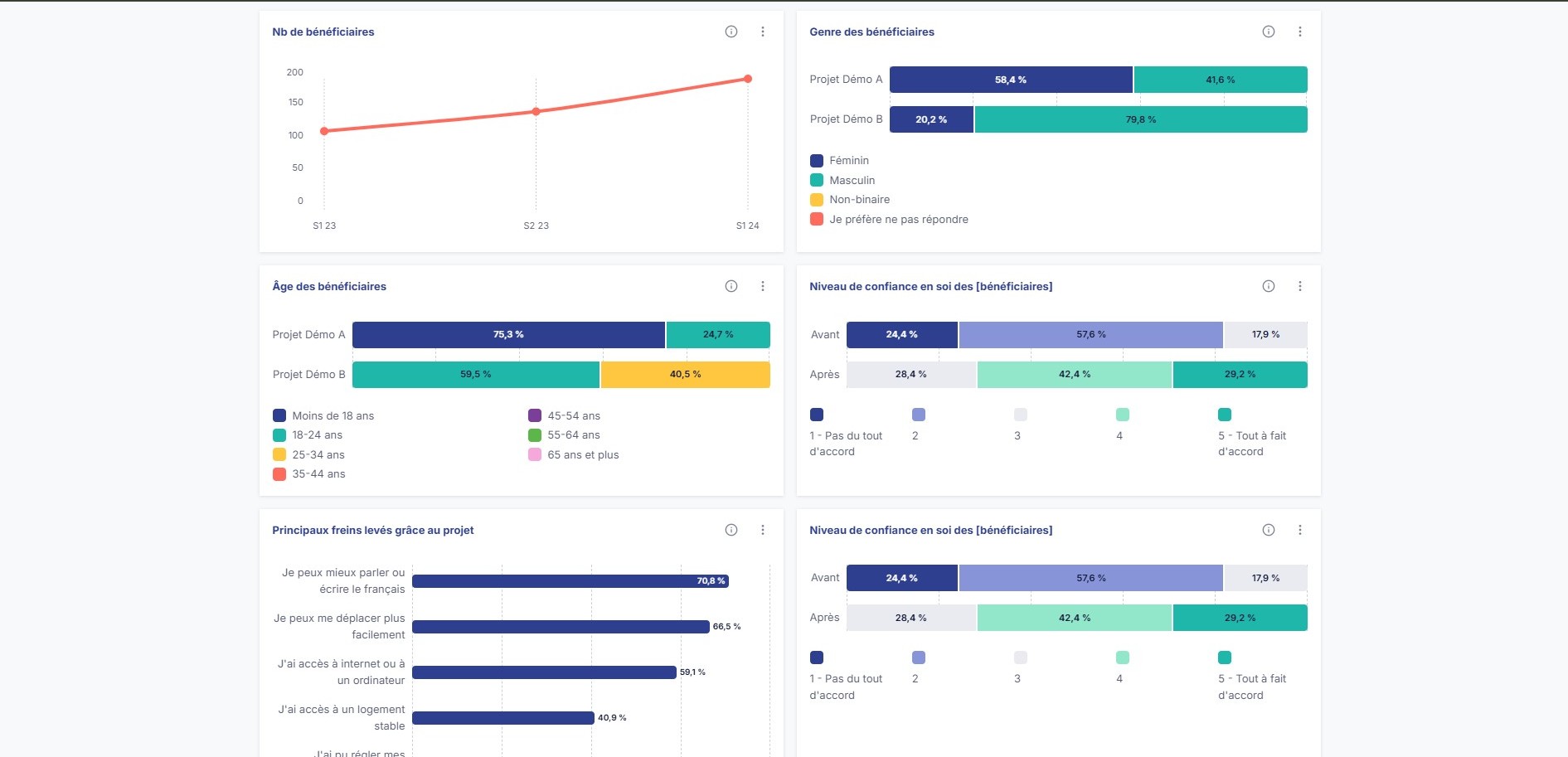Click info icon on Nb de bénéficiaires card
The height and width of the screenshot is (757, 1568).
click(x=731, y=32)
